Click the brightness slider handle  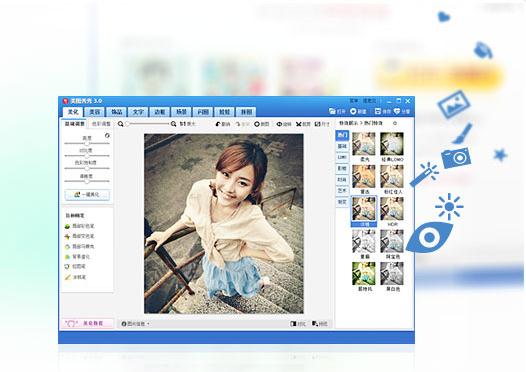(87, 143)
